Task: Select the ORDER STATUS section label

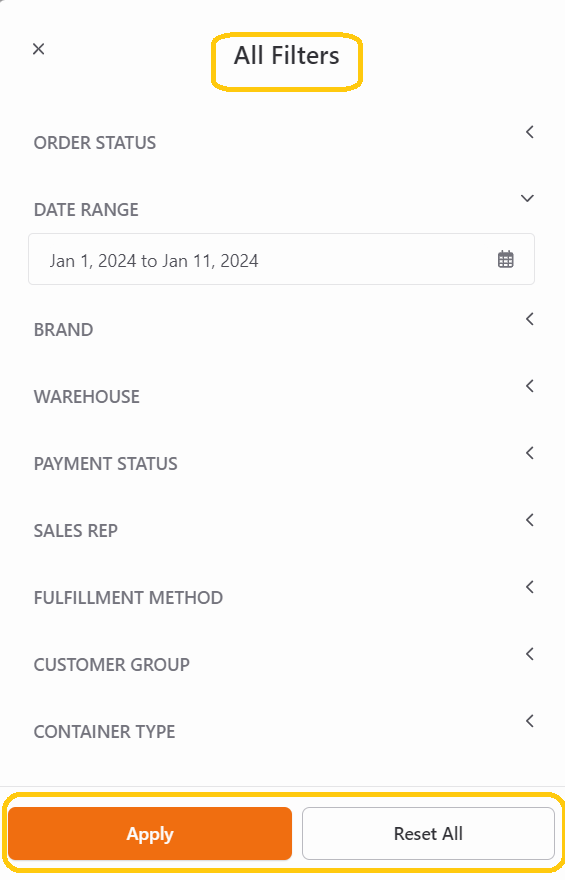Action: (x=95, y=143)
